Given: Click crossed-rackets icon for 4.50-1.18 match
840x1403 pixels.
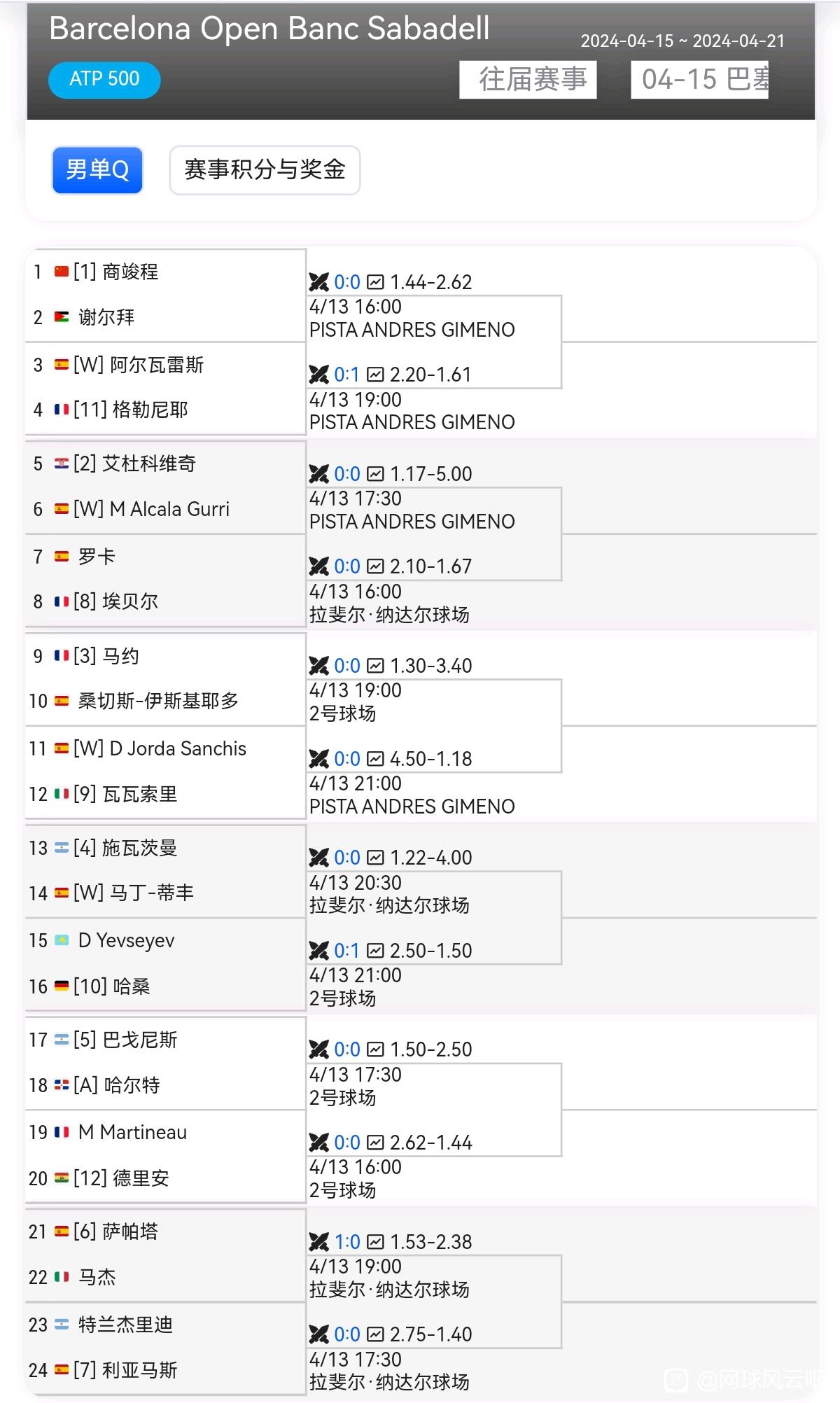Looking at the screenshot, I should (318, 759).
